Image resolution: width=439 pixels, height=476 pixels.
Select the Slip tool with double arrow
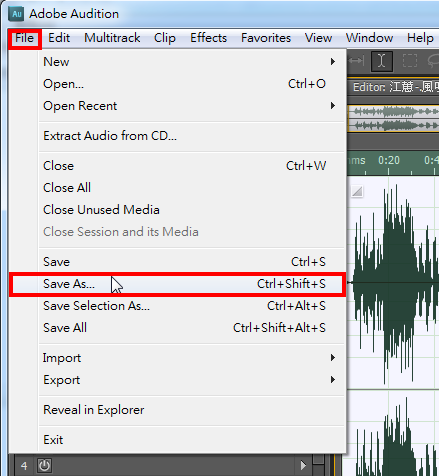pos(356,61)
